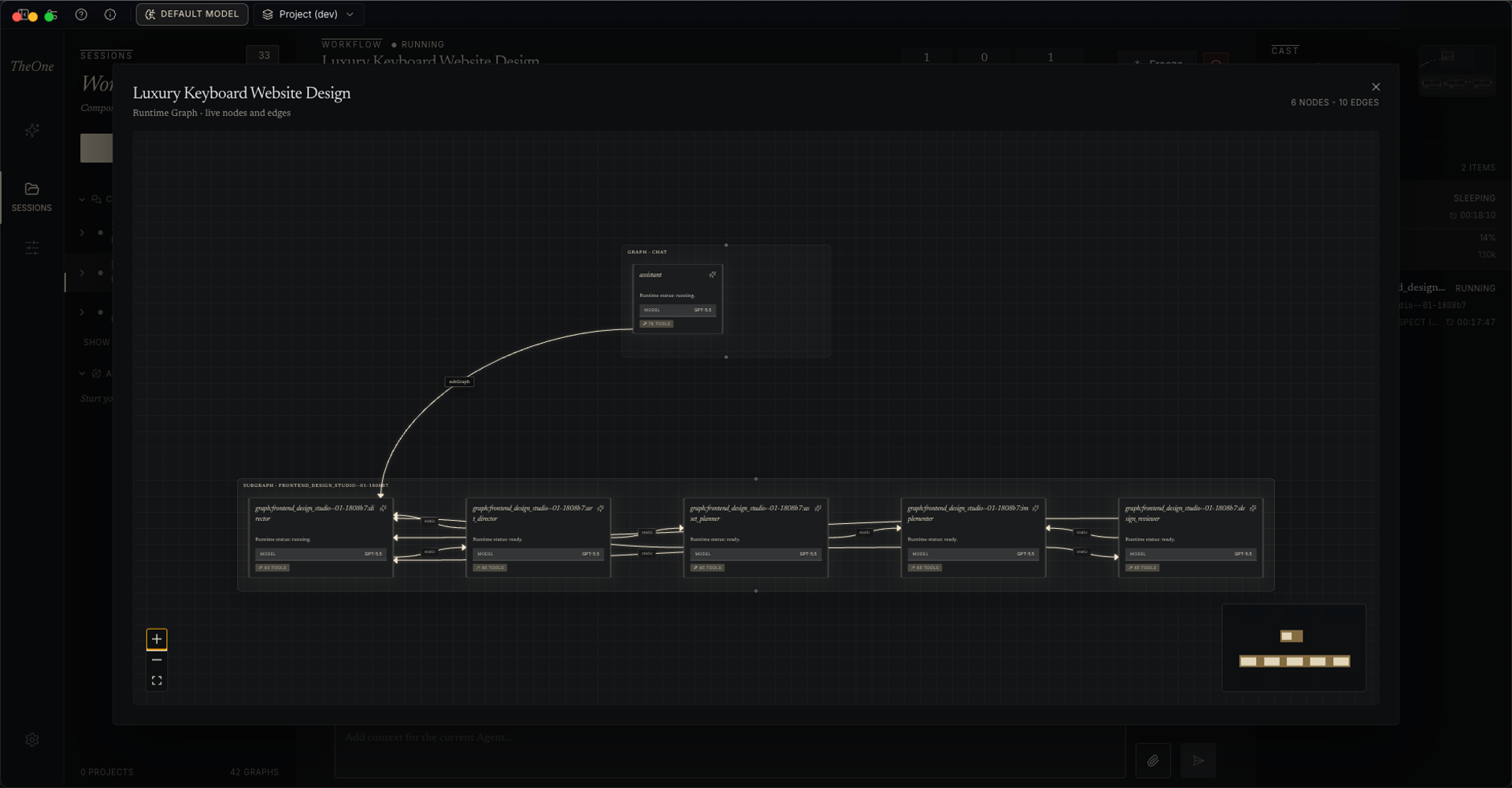
Task: Click the minimap in the graph corner
Action: [x=1293, y=648]
